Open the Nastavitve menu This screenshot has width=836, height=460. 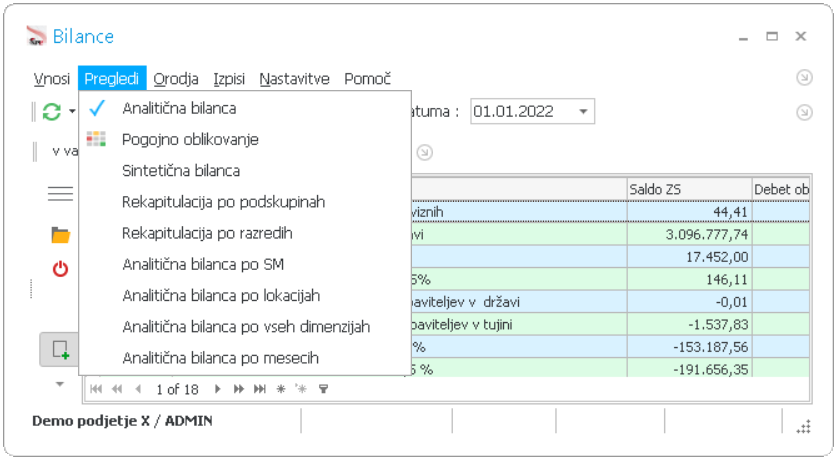pyautogui.click(x=294, y=79)
